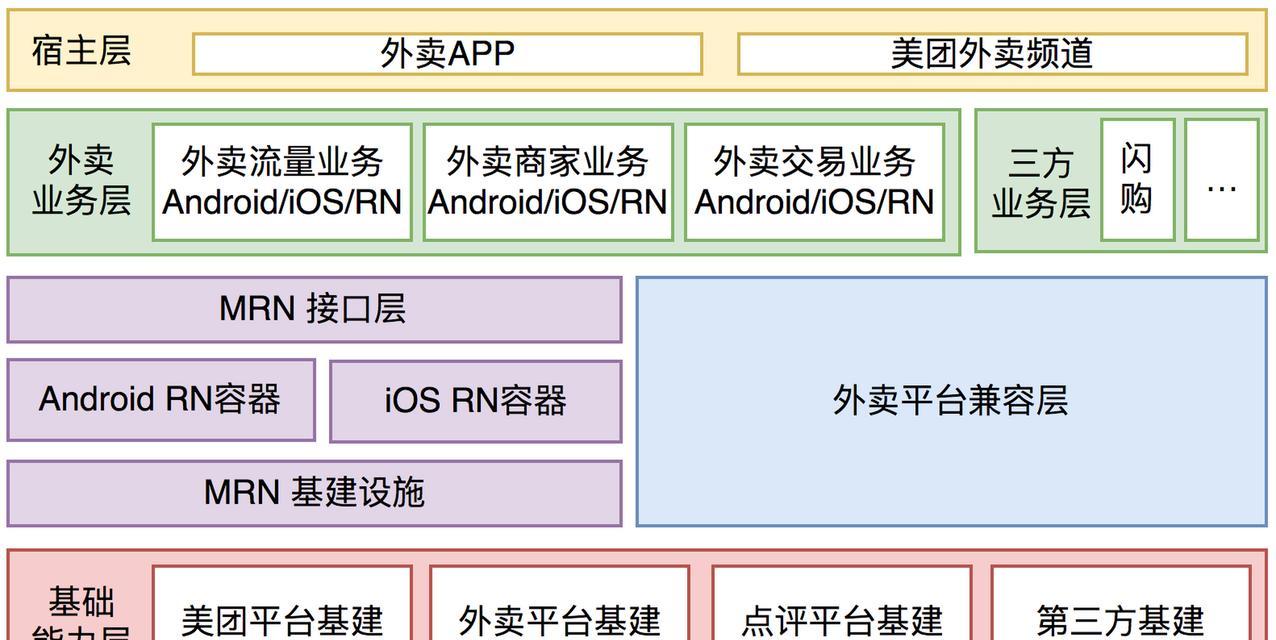1276x640 pixels.
Task: Select the 第三方基建 box
Action: click(x=1120, y=603)
